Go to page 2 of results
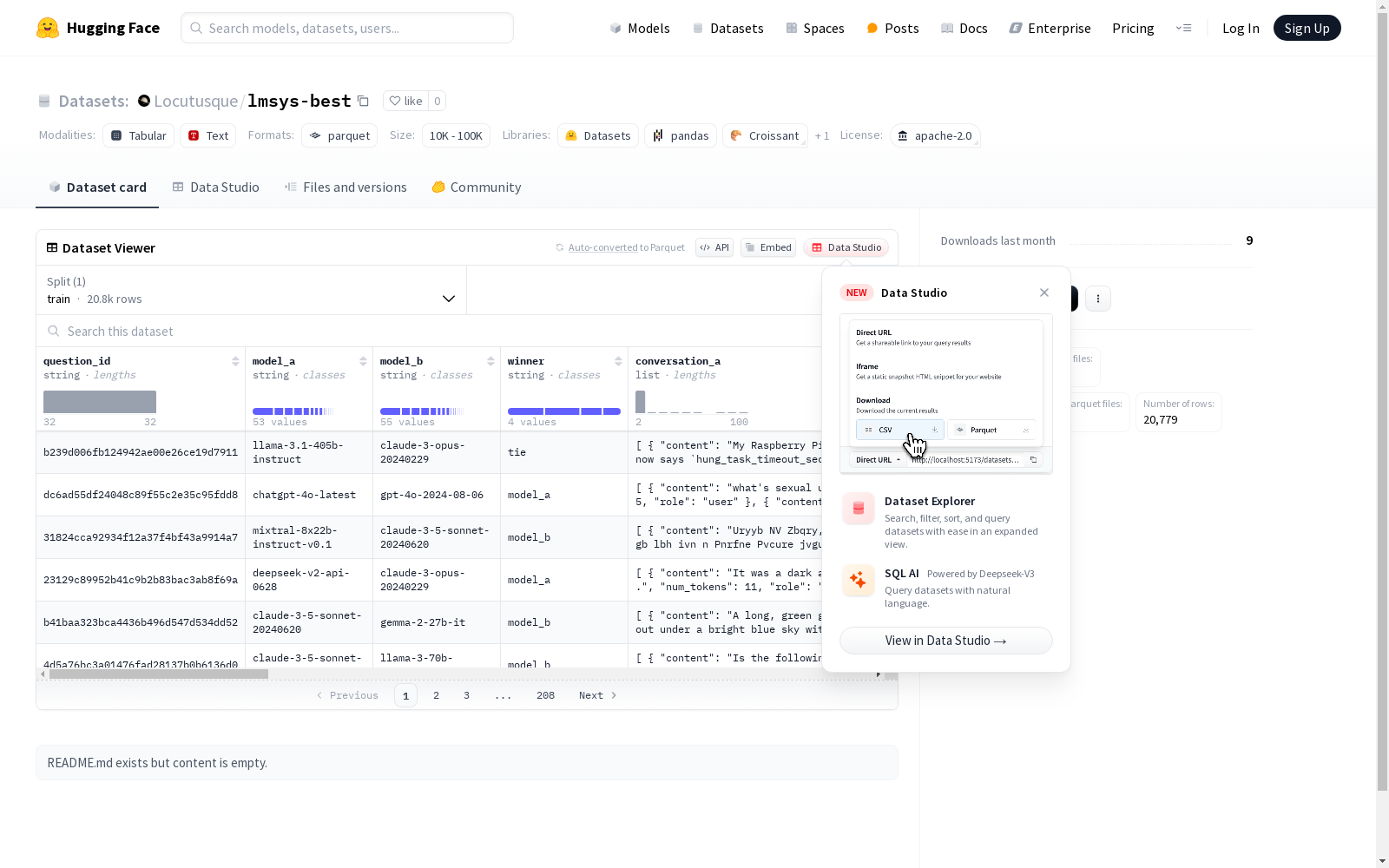 pyautogui.click(x=436, y=695)
